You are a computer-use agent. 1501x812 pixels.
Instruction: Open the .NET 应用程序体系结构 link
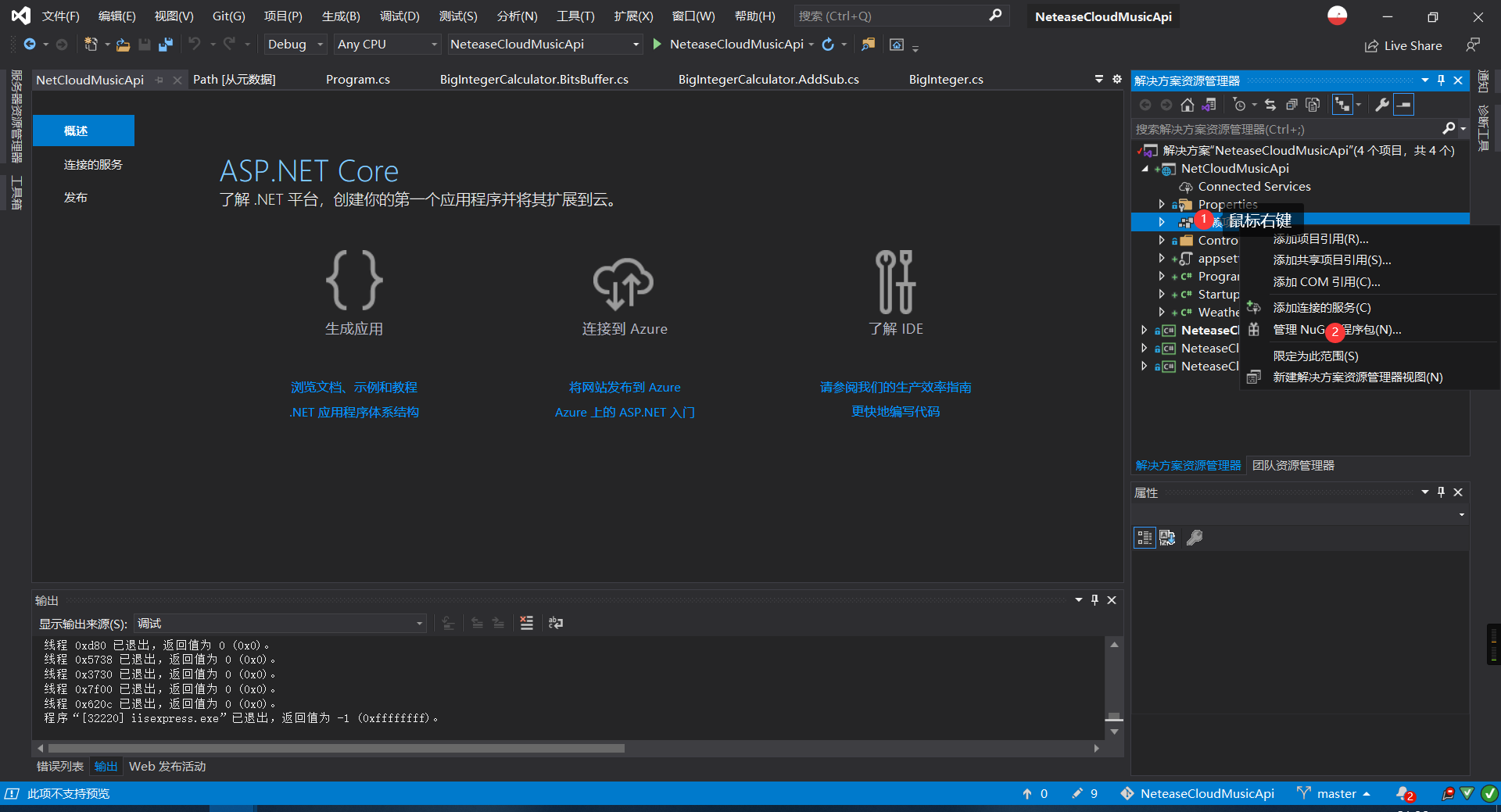pos(354,412)
